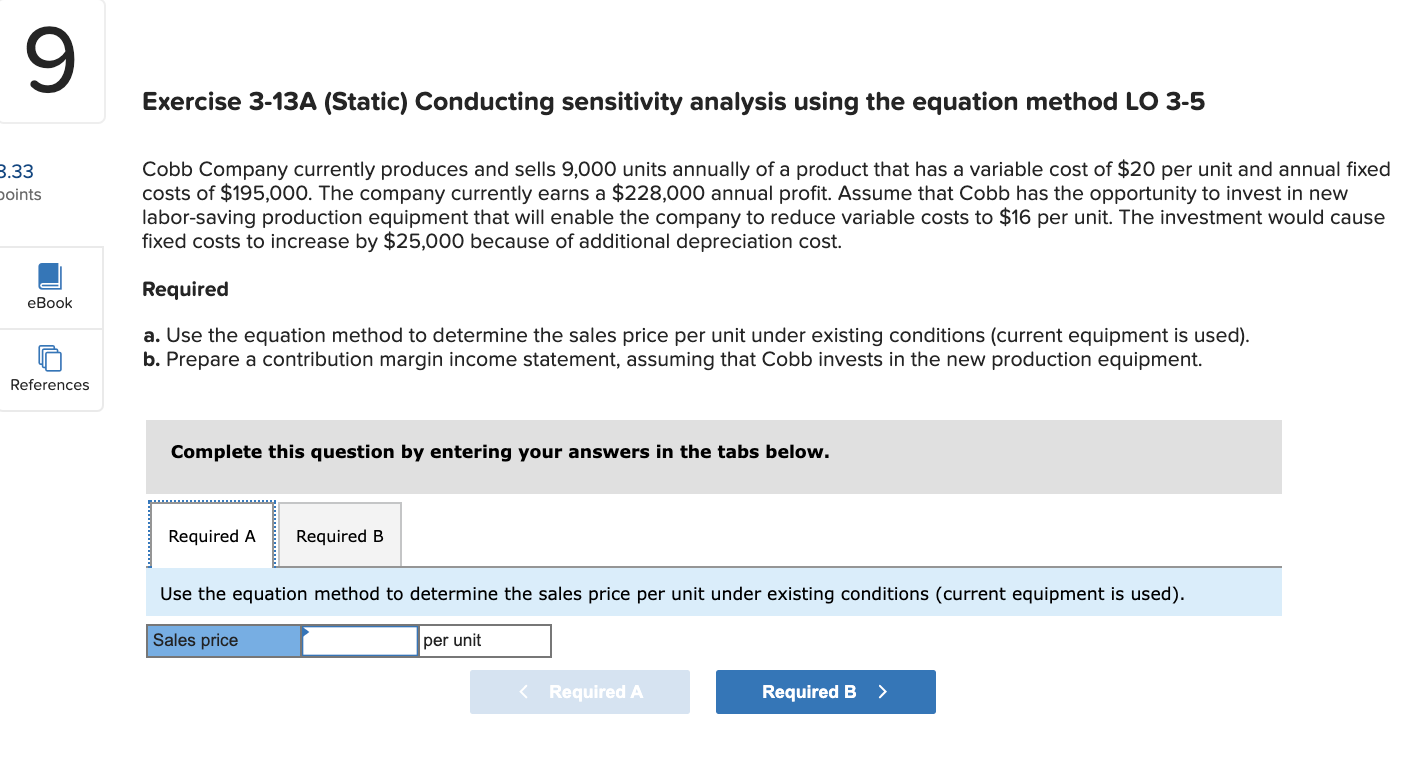This screenshot has width=1420, height=760.
Task: Open the eBook resource
Action: pos(50,287)
